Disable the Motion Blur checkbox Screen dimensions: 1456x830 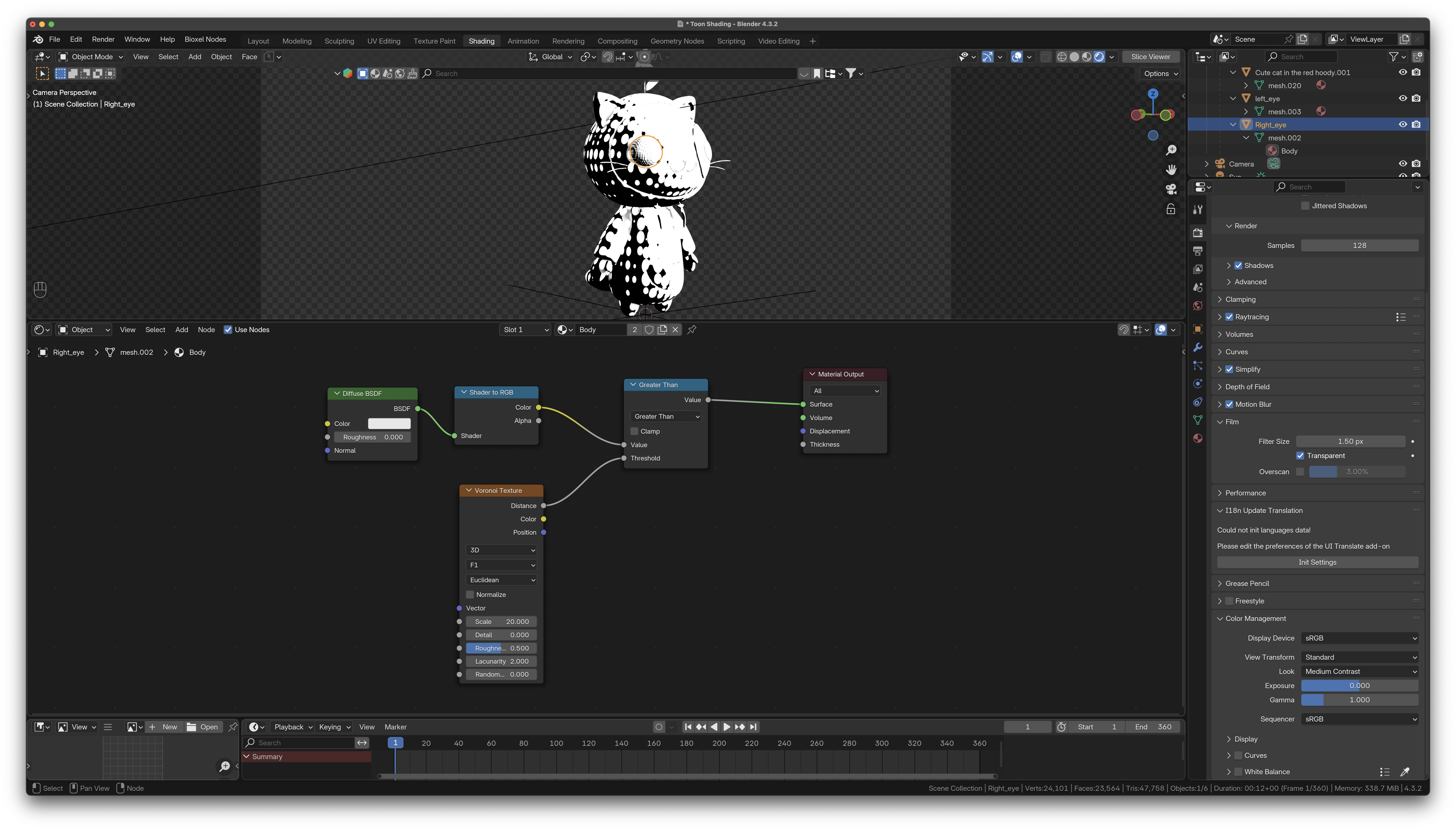(x=1229, y=404)
